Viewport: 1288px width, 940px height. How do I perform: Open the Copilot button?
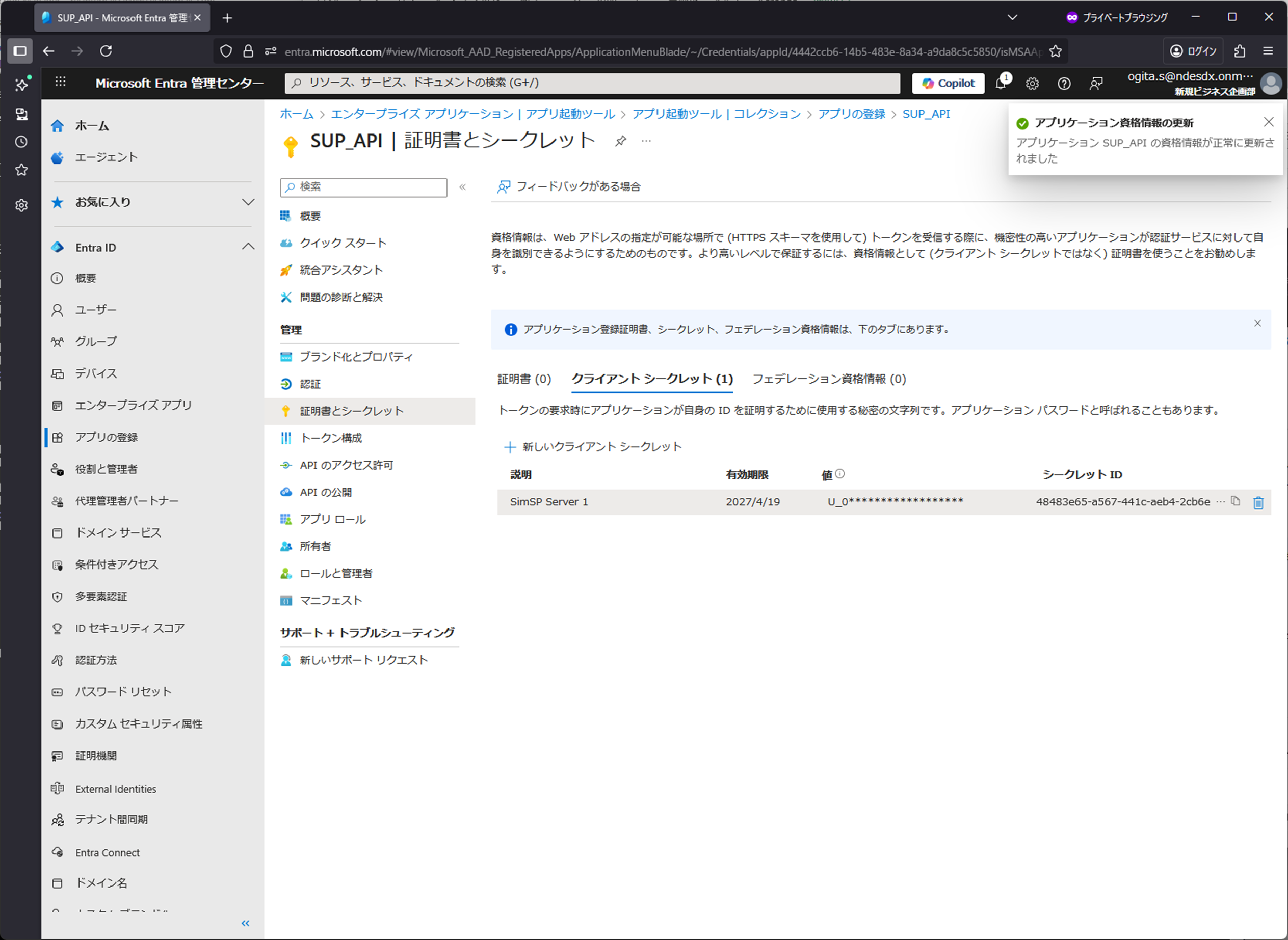[948, 83]
